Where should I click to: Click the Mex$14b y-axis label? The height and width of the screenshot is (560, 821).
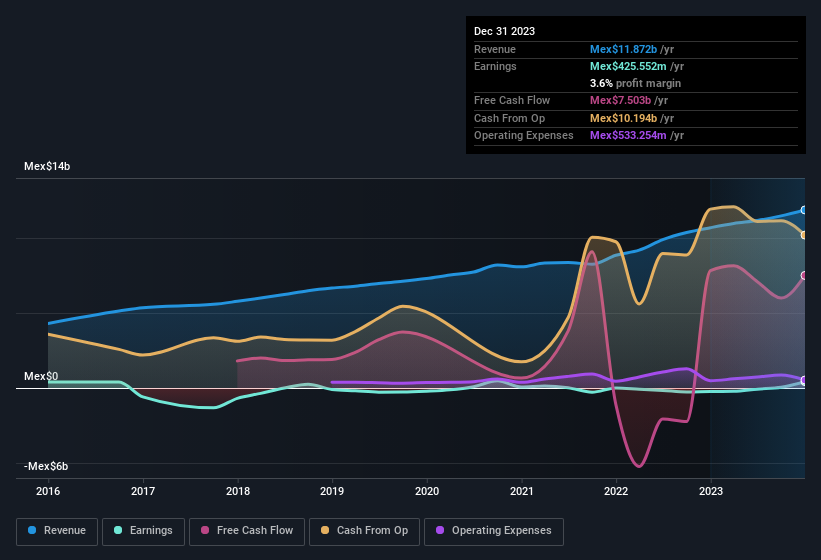pos(47,166)
